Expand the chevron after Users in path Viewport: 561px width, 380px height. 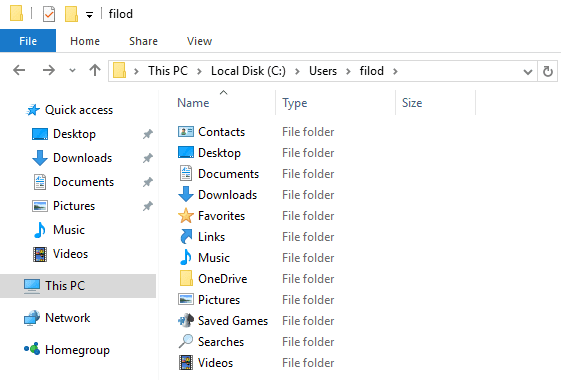[348, 71]
